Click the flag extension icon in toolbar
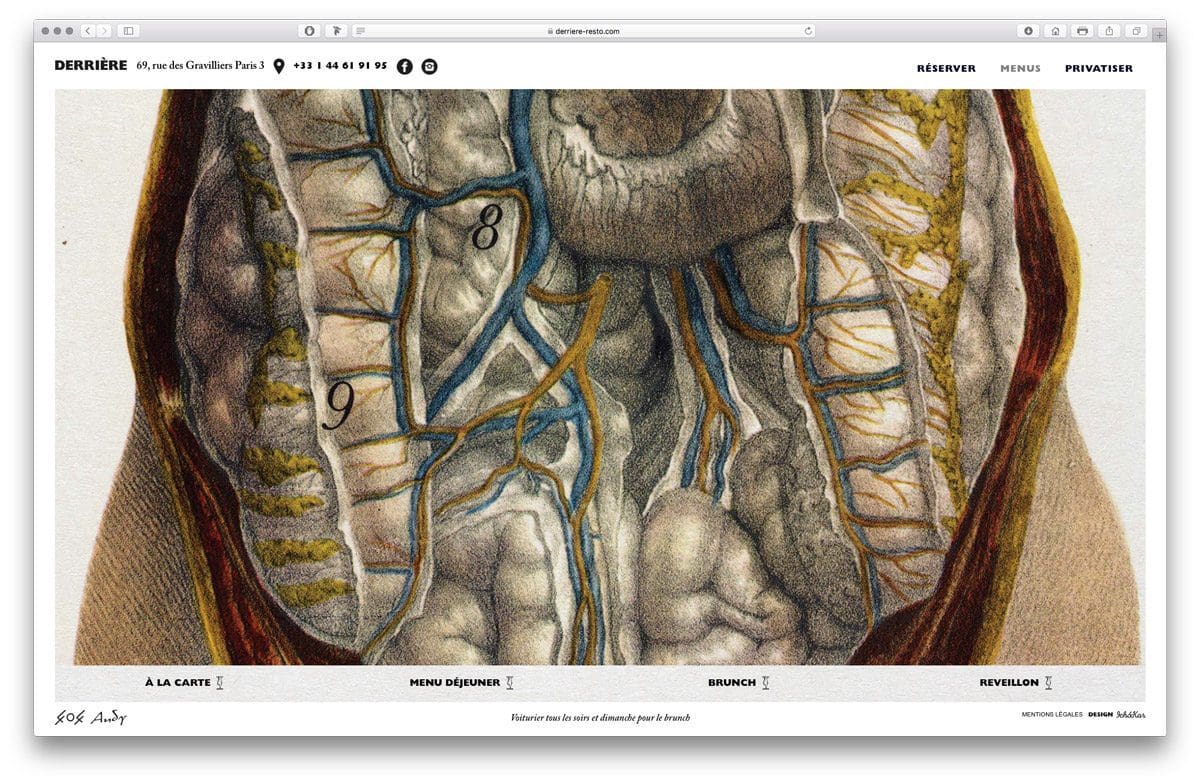The image size is (1200, 784). coord(336,31)
